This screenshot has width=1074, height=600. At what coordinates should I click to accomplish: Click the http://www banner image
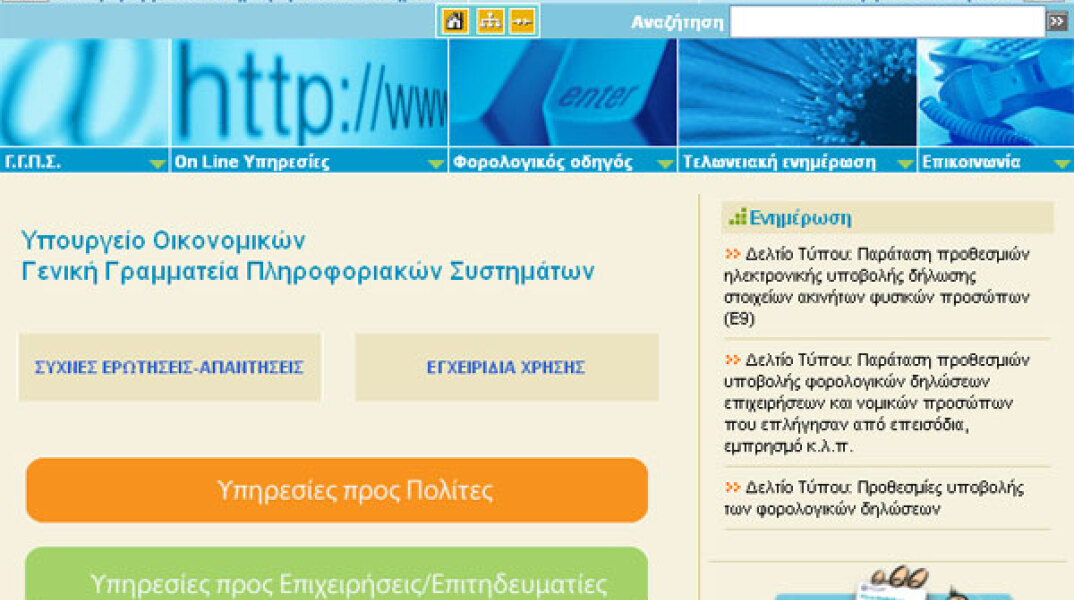point(309,92)
